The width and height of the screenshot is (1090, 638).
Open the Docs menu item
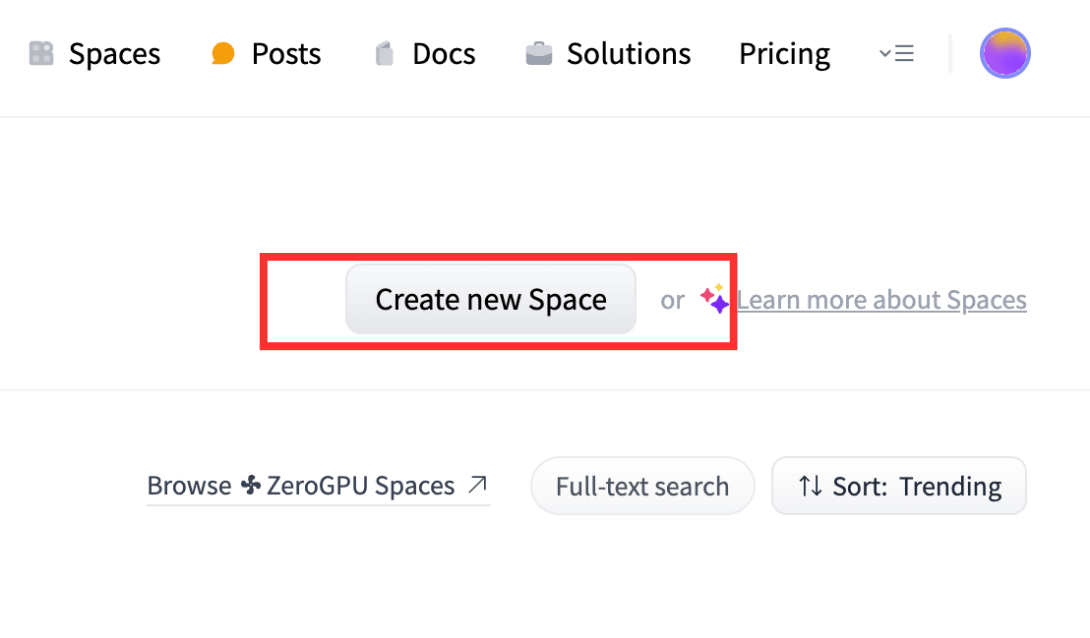[x=425, y=54]
